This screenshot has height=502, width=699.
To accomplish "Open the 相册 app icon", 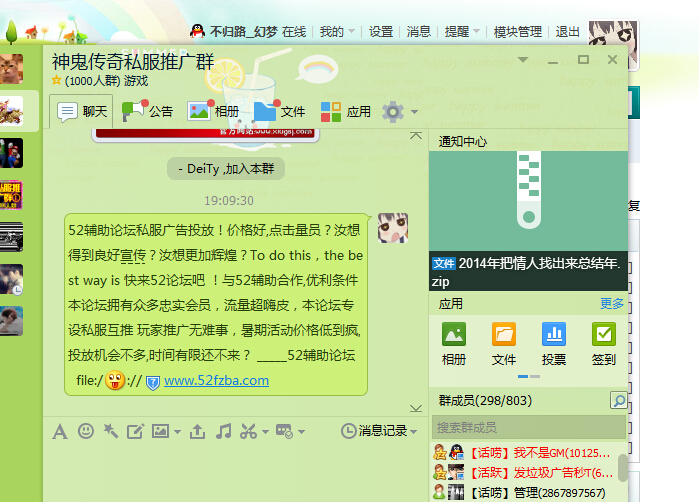I will 454,334.
